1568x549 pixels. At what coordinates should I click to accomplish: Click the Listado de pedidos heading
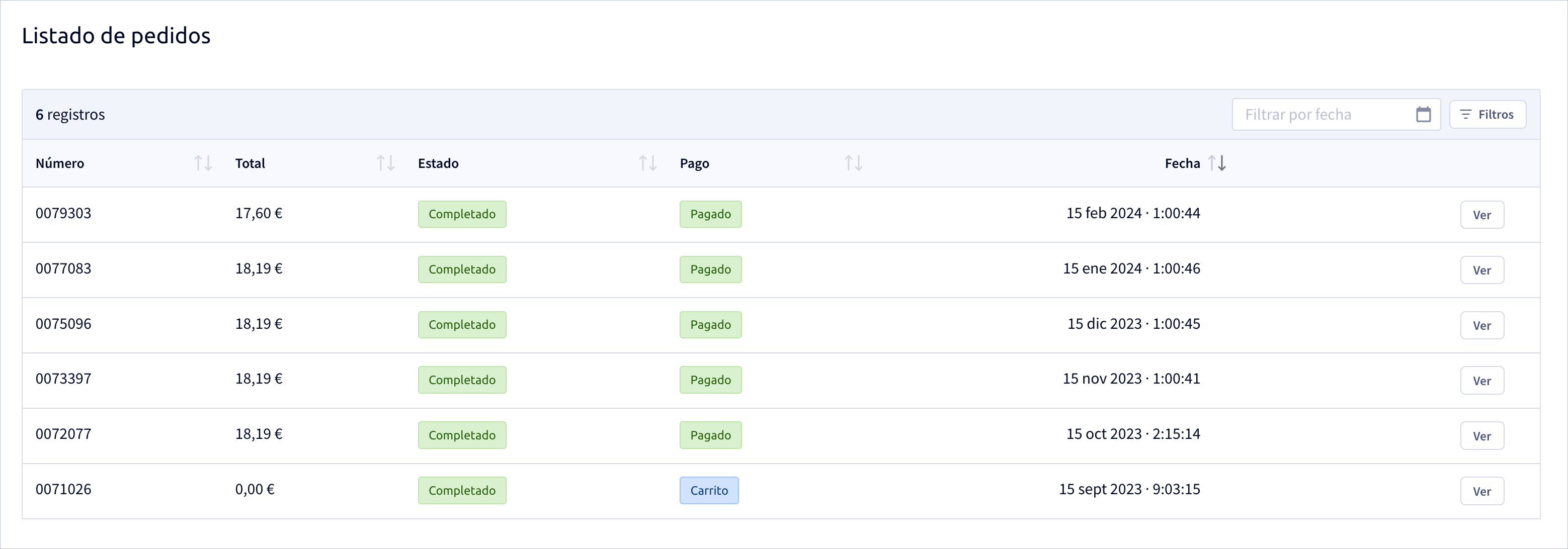[116, 35]
